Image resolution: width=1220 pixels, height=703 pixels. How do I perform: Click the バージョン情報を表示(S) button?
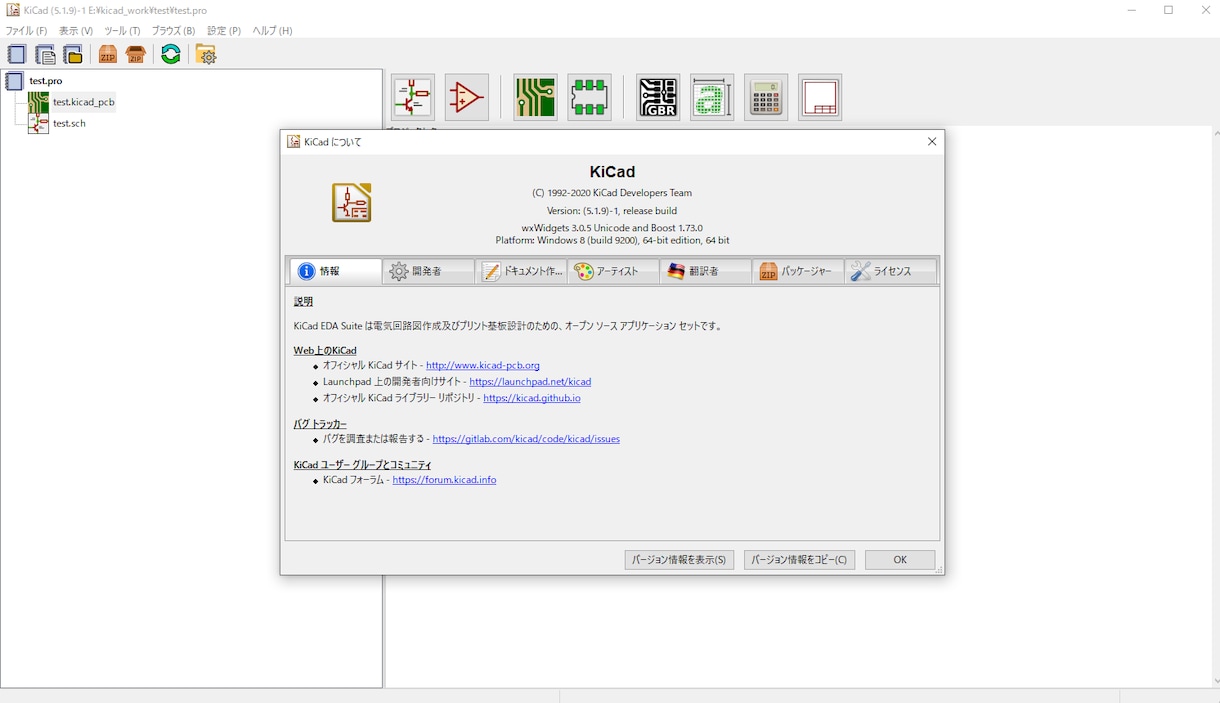679,560
